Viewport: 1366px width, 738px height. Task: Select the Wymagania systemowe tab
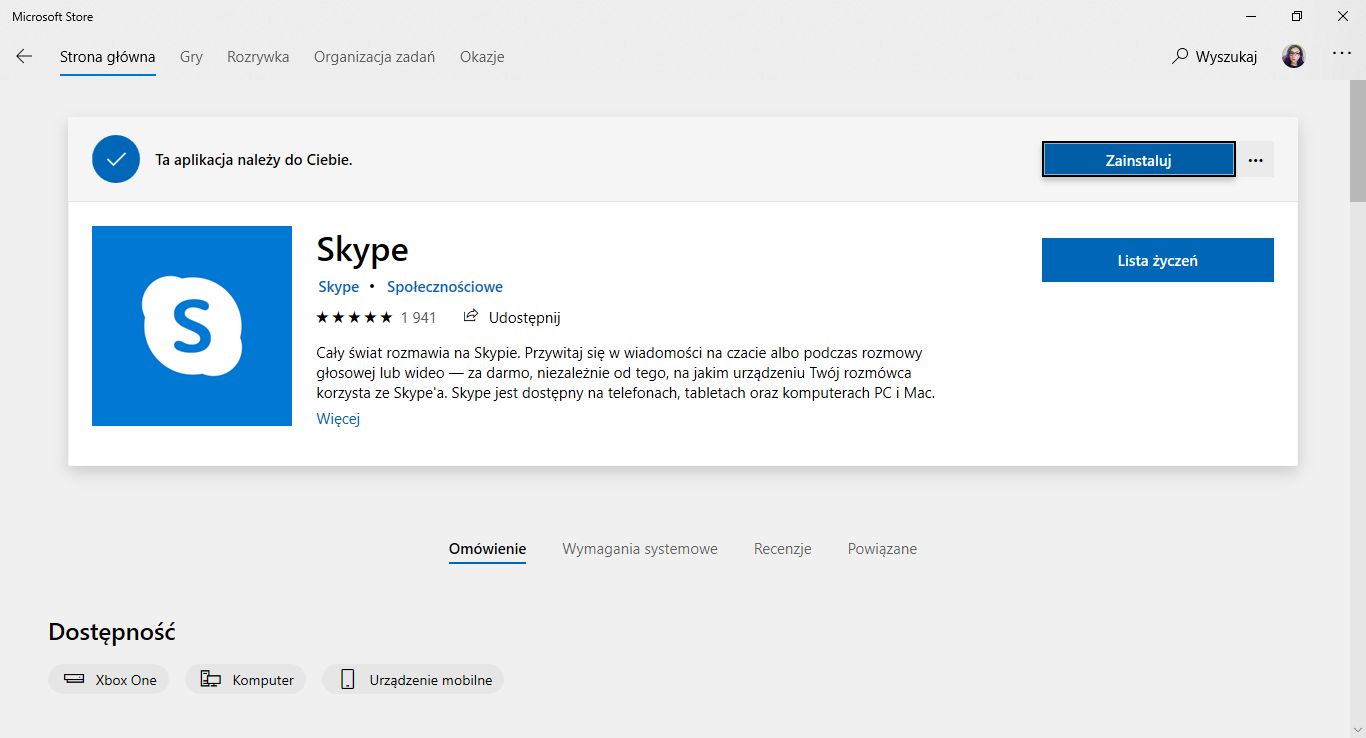(640, 549)
